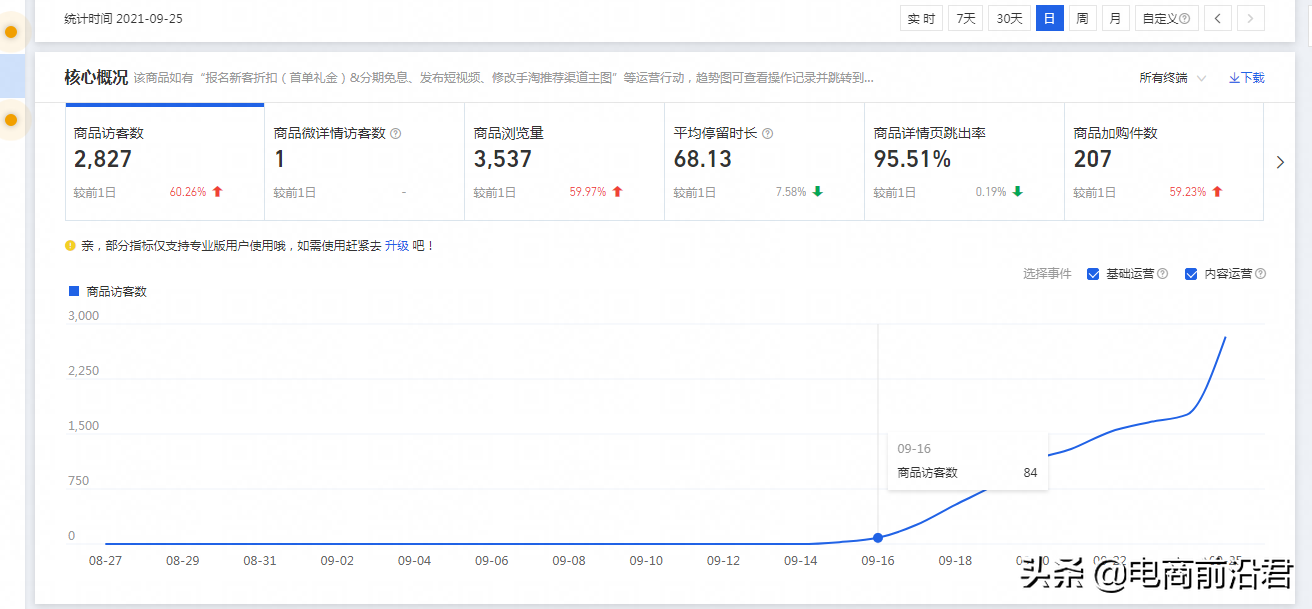
Task: Select the 商品详情页跳出率 metric card
Action: coord(965,162)
